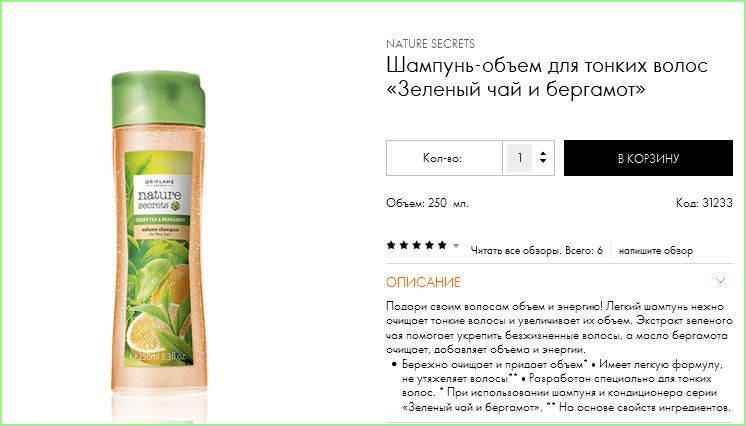The image size is (746, 426).
Task: Click the second rating star
Action: (404, 245)
